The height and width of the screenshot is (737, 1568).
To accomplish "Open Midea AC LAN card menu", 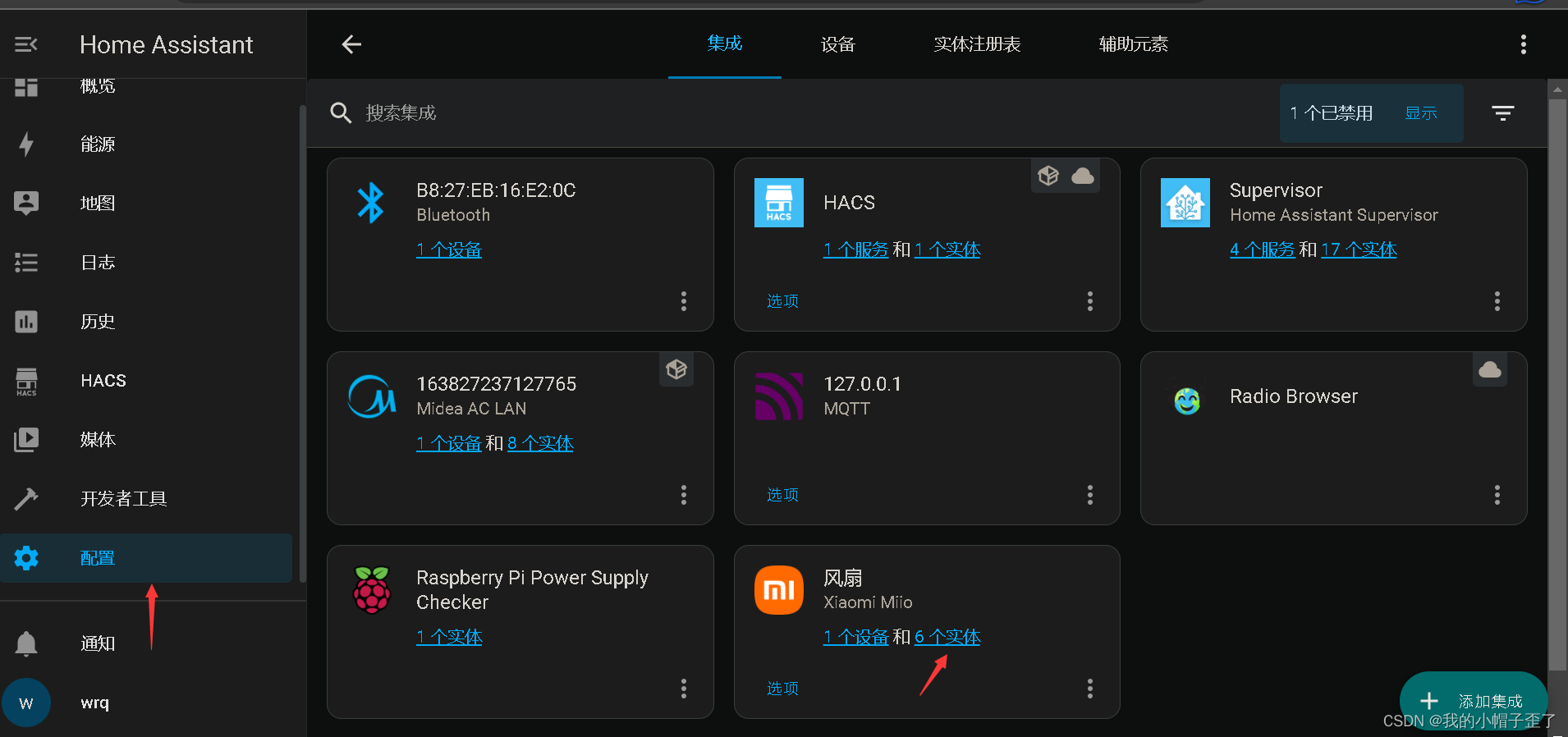I will pos(684,495).
